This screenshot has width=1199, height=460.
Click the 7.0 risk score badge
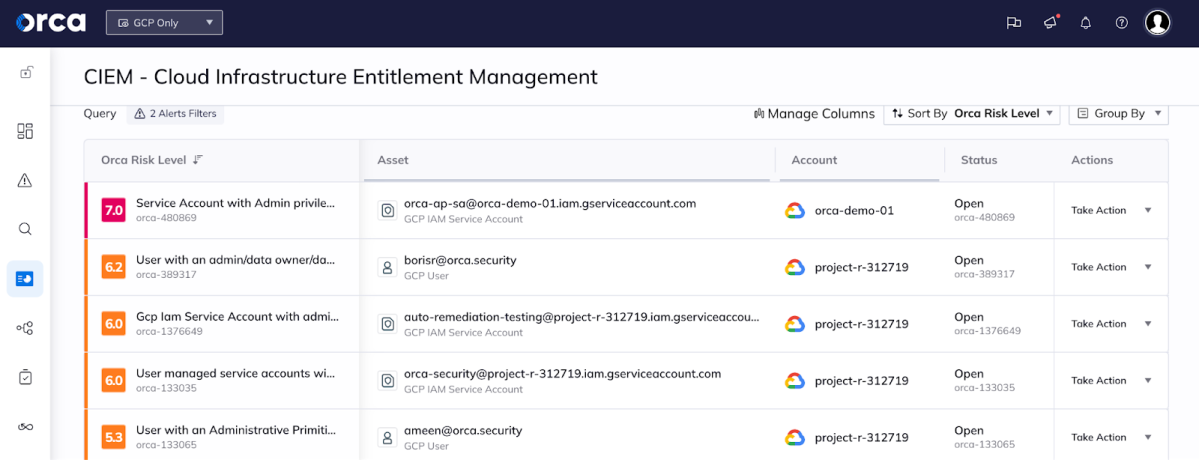(113, 210)
